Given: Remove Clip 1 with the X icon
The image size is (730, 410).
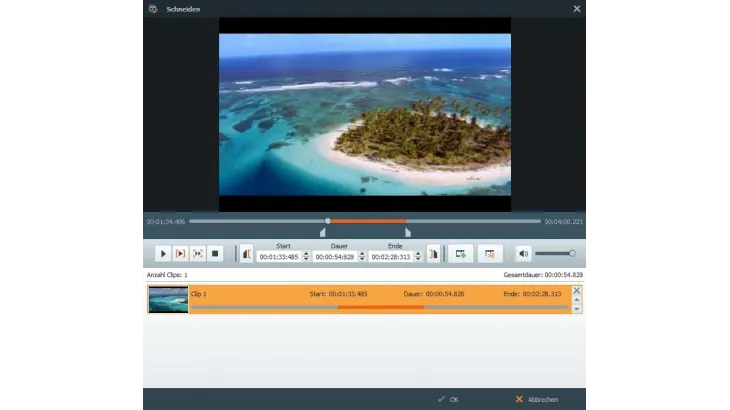Looking at the screenshot, I should click(576, 290).
